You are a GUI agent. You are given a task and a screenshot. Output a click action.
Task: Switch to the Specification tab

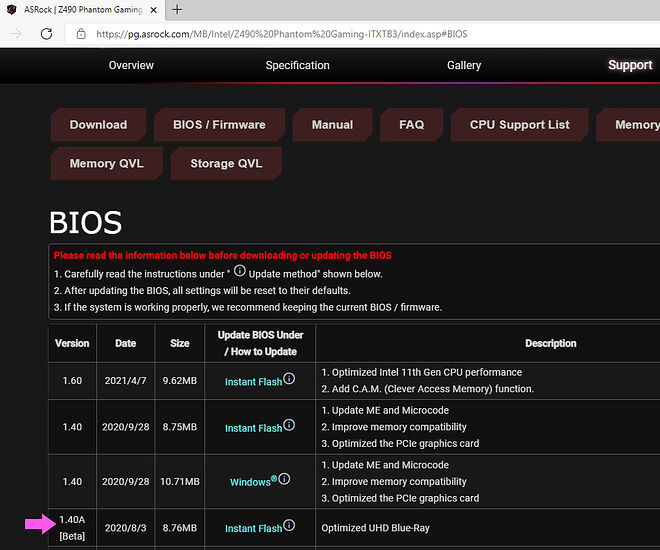point(297,65)
